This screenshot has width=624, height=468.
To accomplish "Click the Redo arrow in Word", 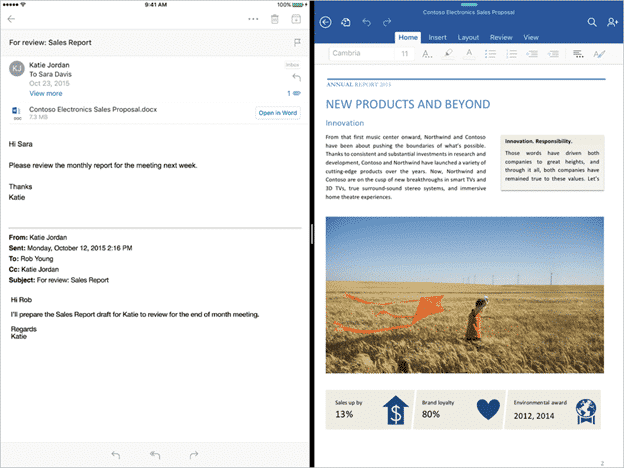I will 387,21.
